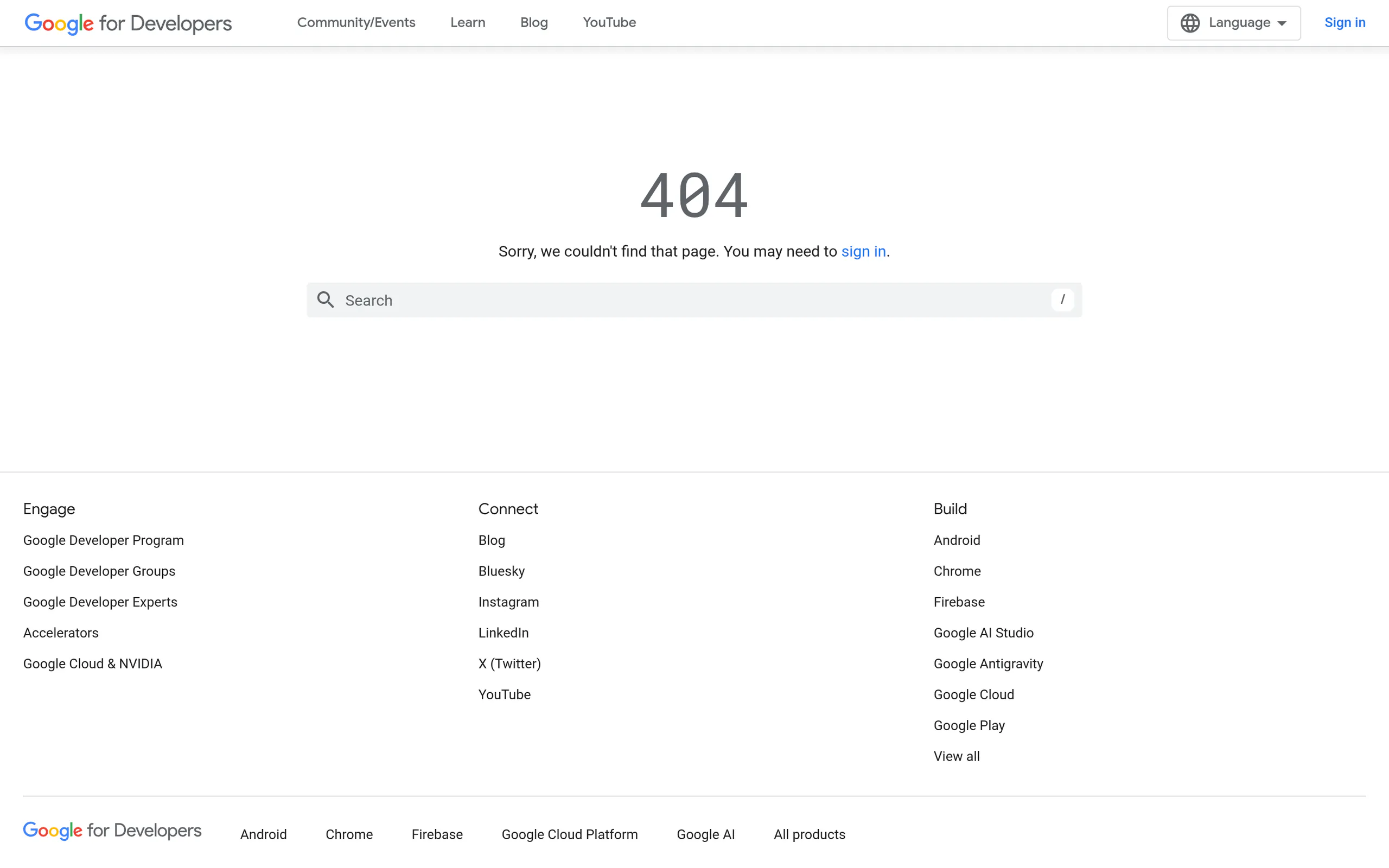
Task: Open All products footer link
Action: (x=810, y=834)
